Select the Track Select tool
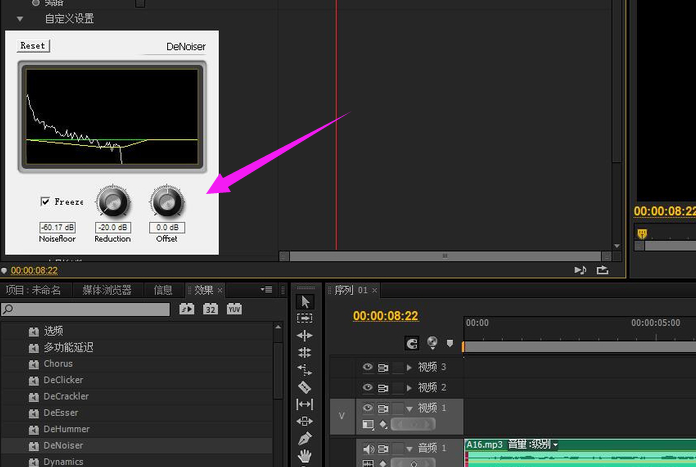The image size is (696, 467). (x=305, y=319)
